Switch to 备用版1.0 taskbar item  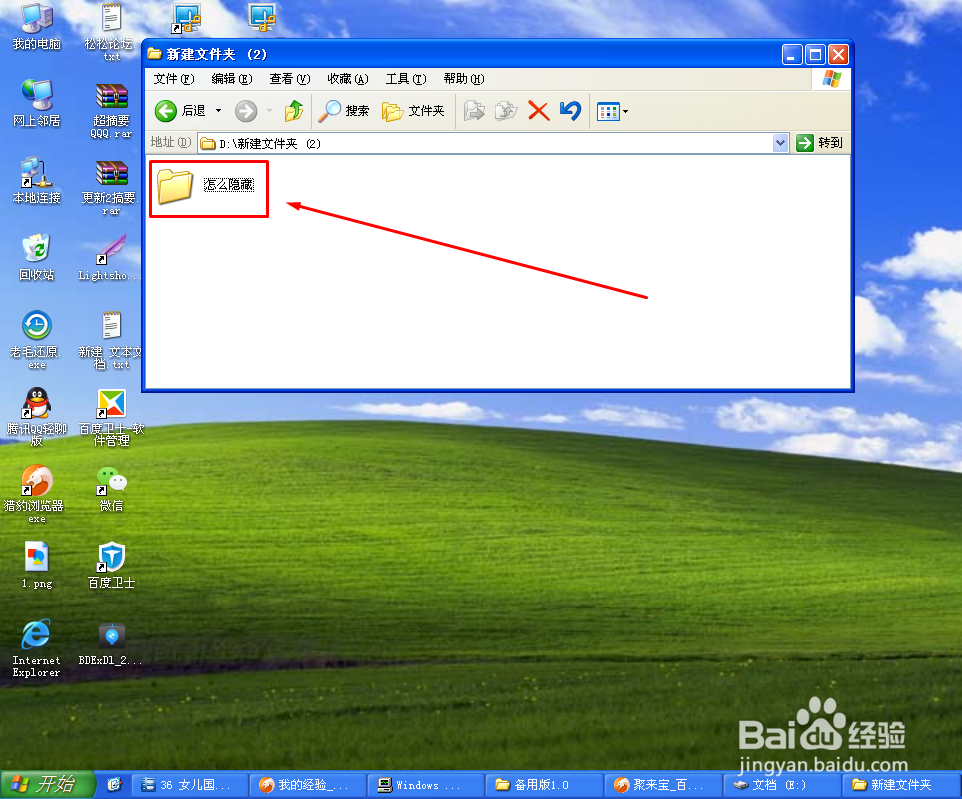(x=544, y=785)
